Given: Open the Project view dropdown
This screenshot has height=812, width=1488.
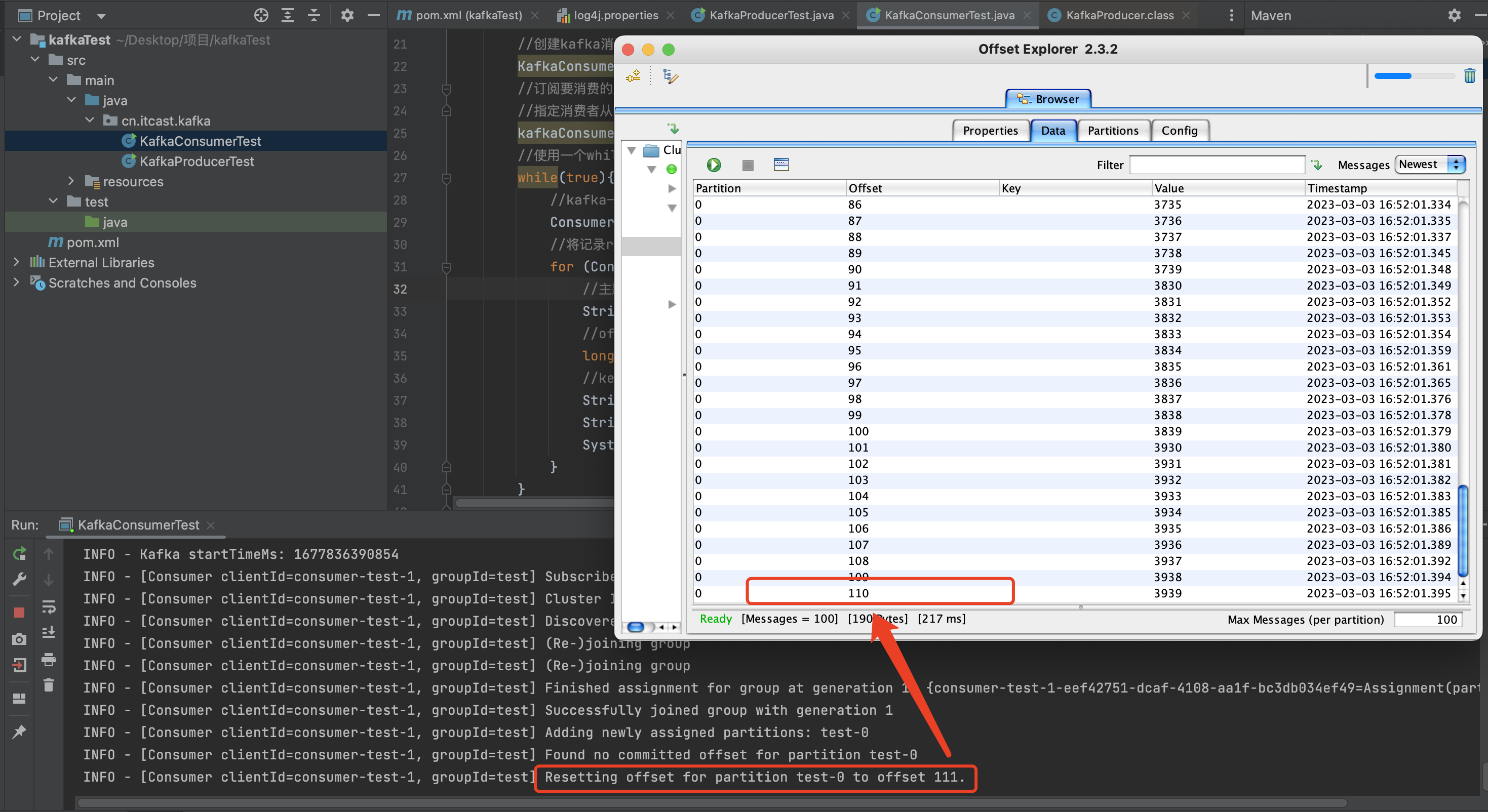Looking at the screenshot, I should tap(101, 16).
